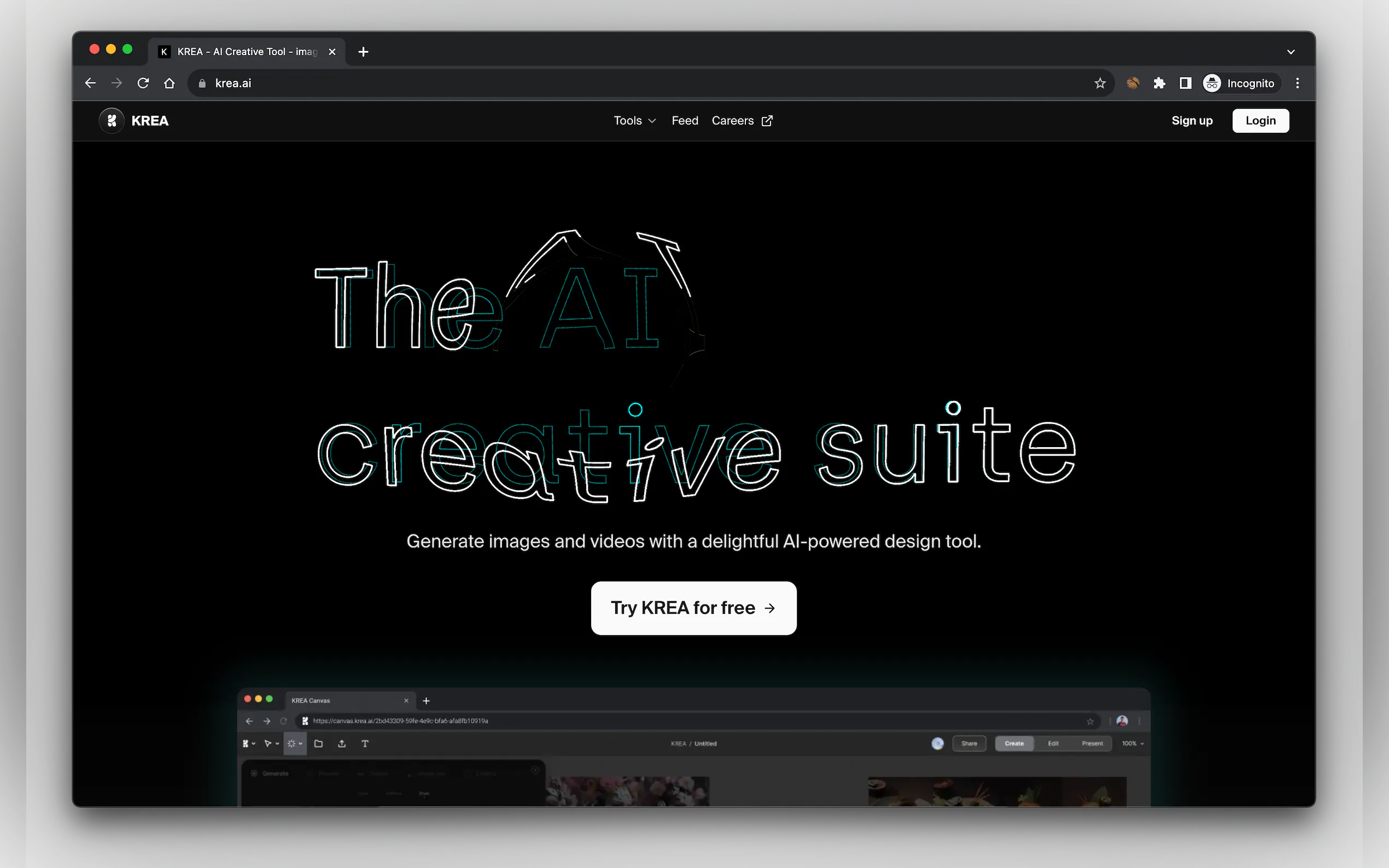Expand the tab search chevron
The width and height of the screenshot is (1389, 868).
[x=1291, y=52]
